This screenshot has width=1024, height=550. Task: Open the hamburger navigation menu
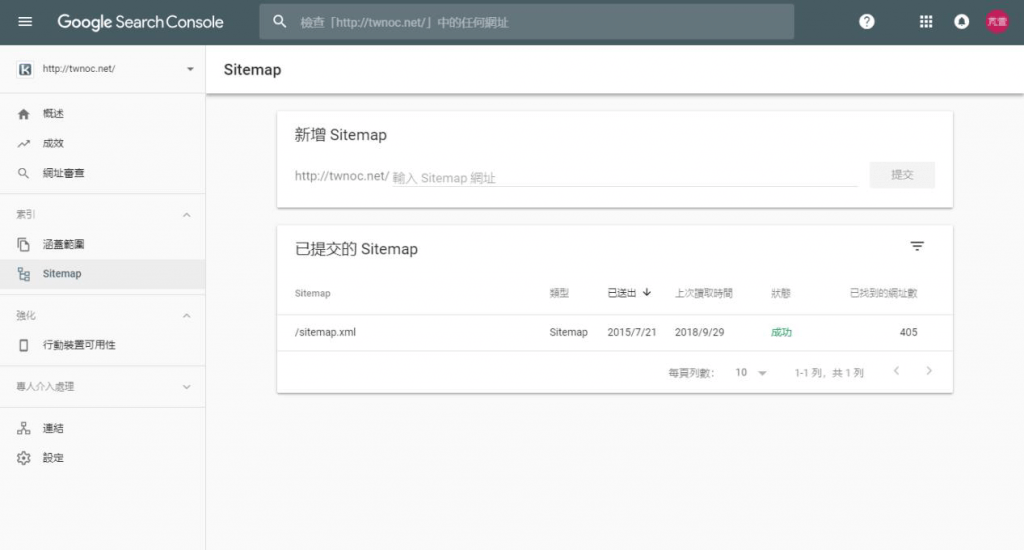pos(25,22)
